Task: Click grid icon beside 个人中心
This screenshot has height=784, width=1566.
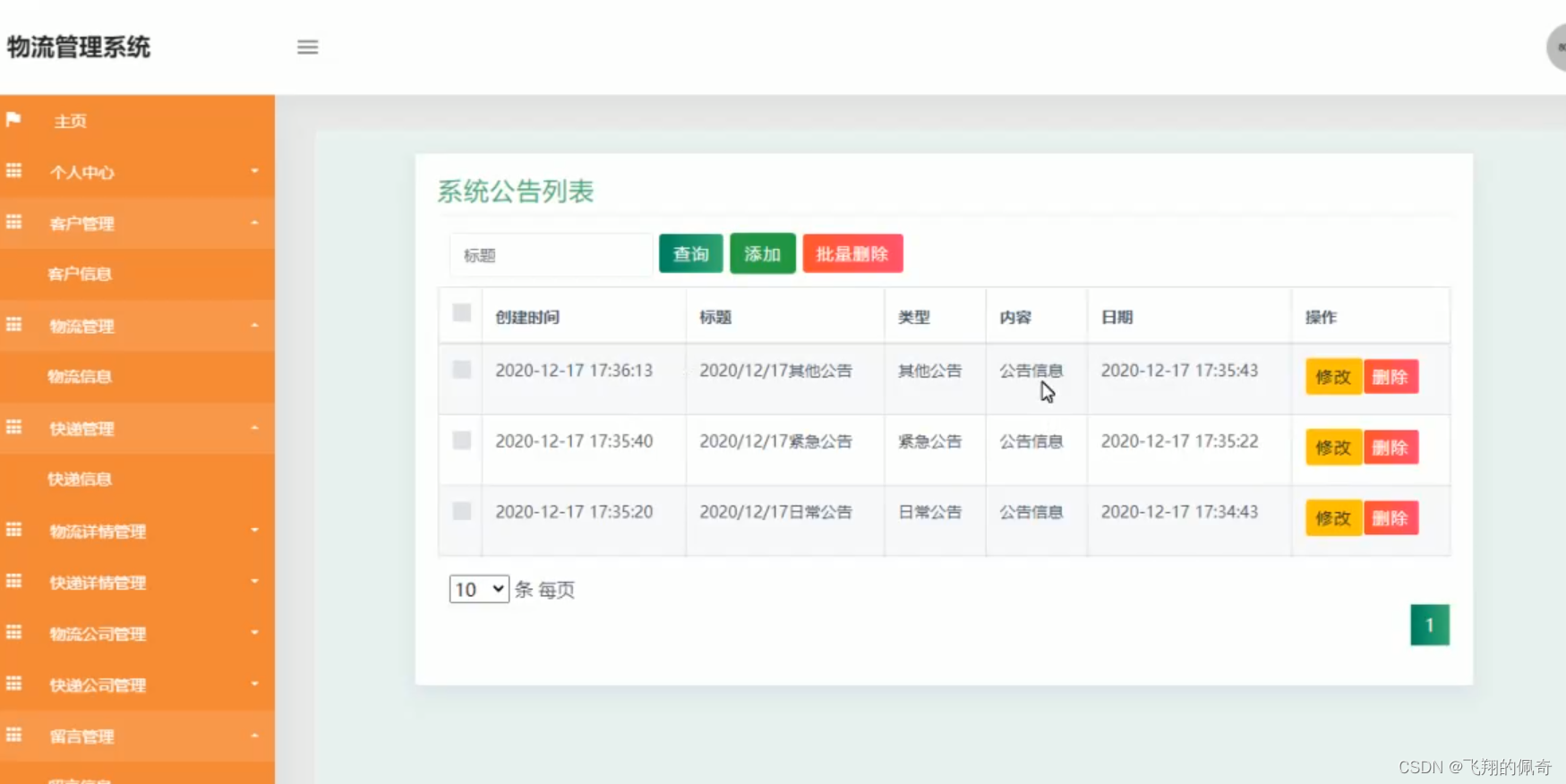Action: [x=13, y=170]
